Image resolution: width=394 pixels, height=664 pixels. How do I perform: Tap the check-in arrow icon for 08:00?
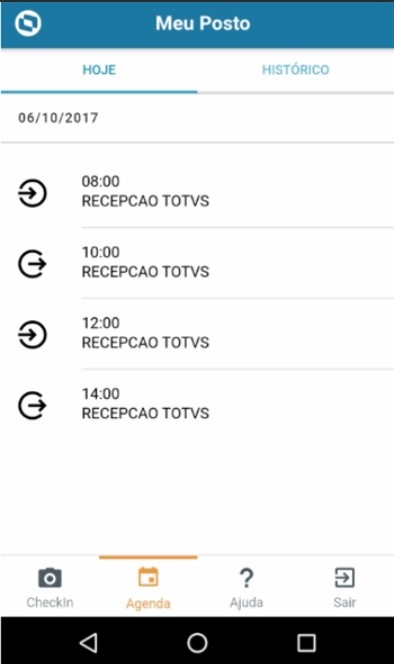(32, 193)
